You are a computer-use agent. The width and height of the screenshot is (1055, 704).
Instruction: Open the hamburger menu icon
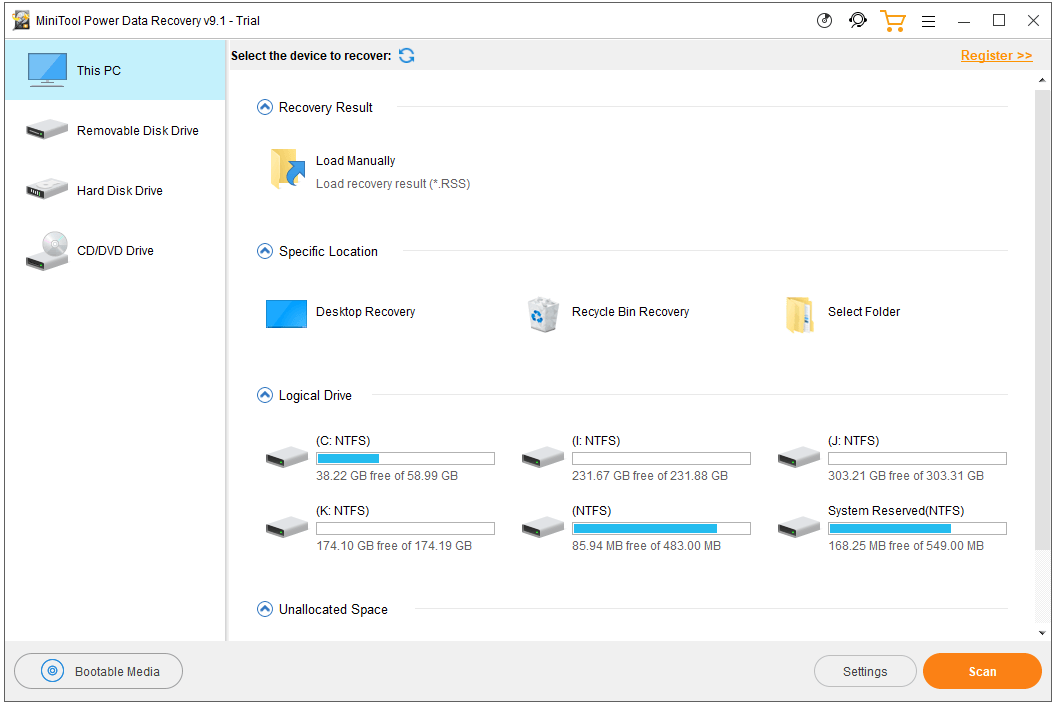pos(929,22)
